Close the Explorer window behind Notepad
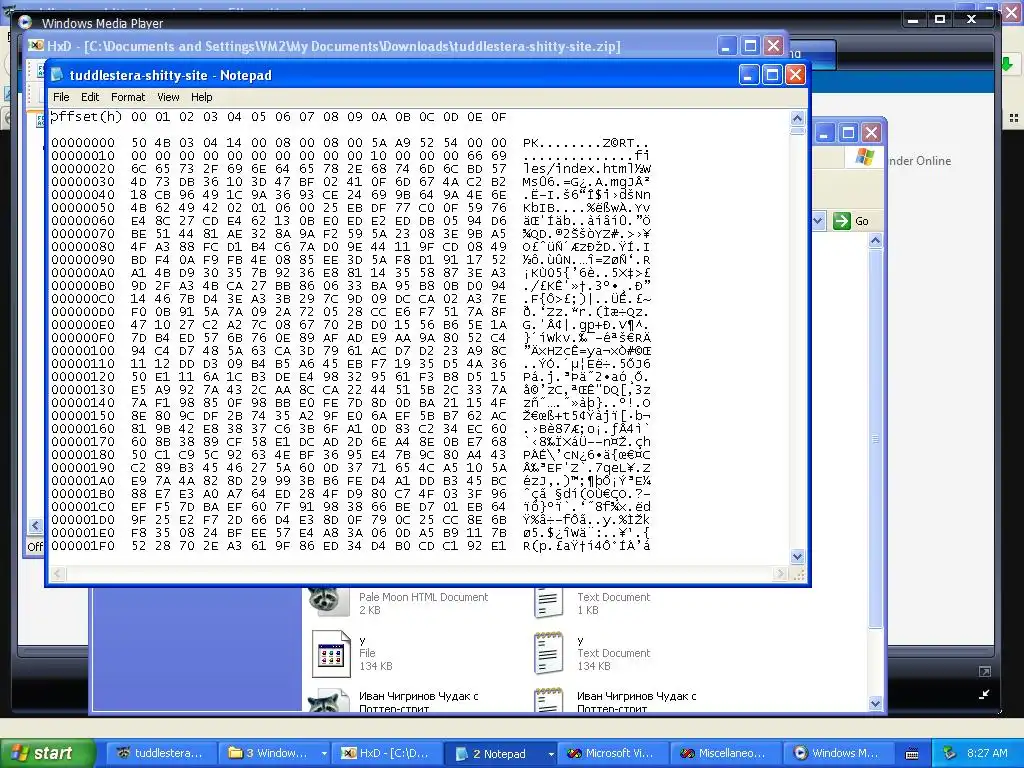This screenshot has width=1024, height=768. (x=871, y=133)
